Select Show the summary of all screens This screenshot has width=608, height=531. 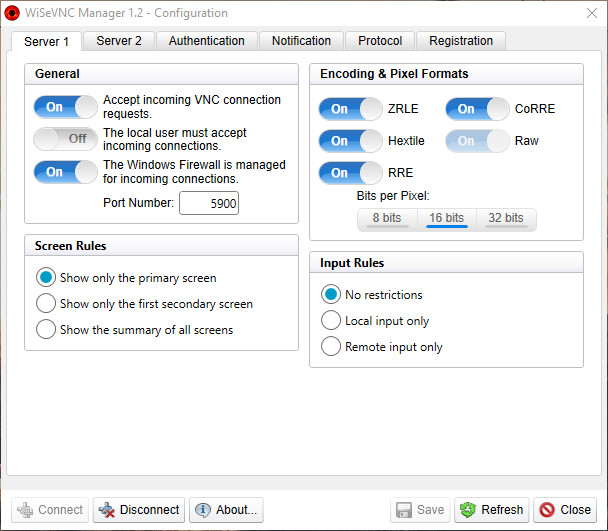(x=46, y=329)
